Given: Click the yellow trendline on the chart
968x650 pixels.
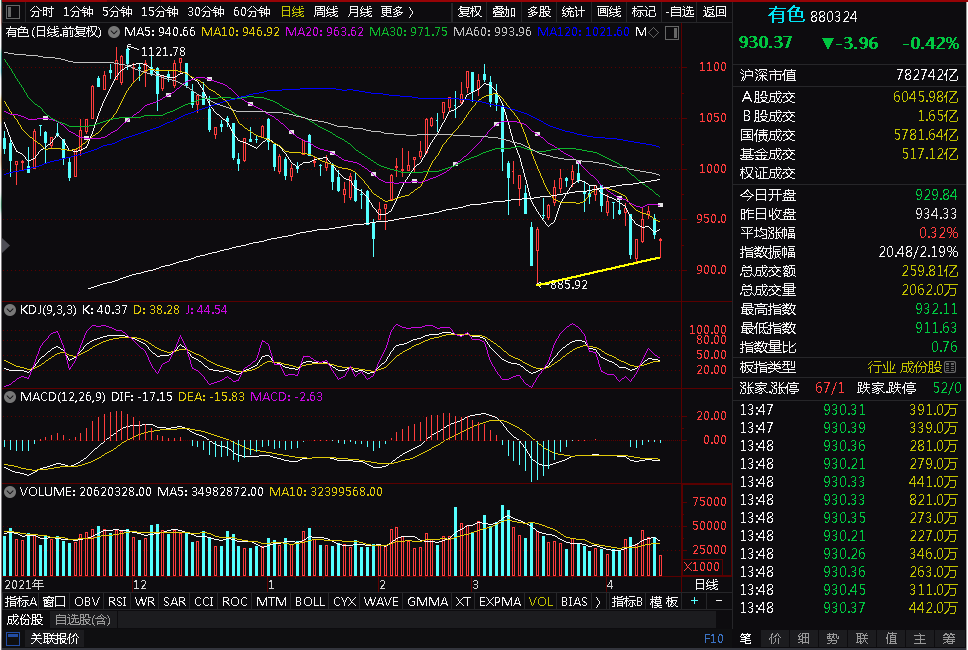Looking at the screenshot, I should pyautogui.click(x=599, y=271).
